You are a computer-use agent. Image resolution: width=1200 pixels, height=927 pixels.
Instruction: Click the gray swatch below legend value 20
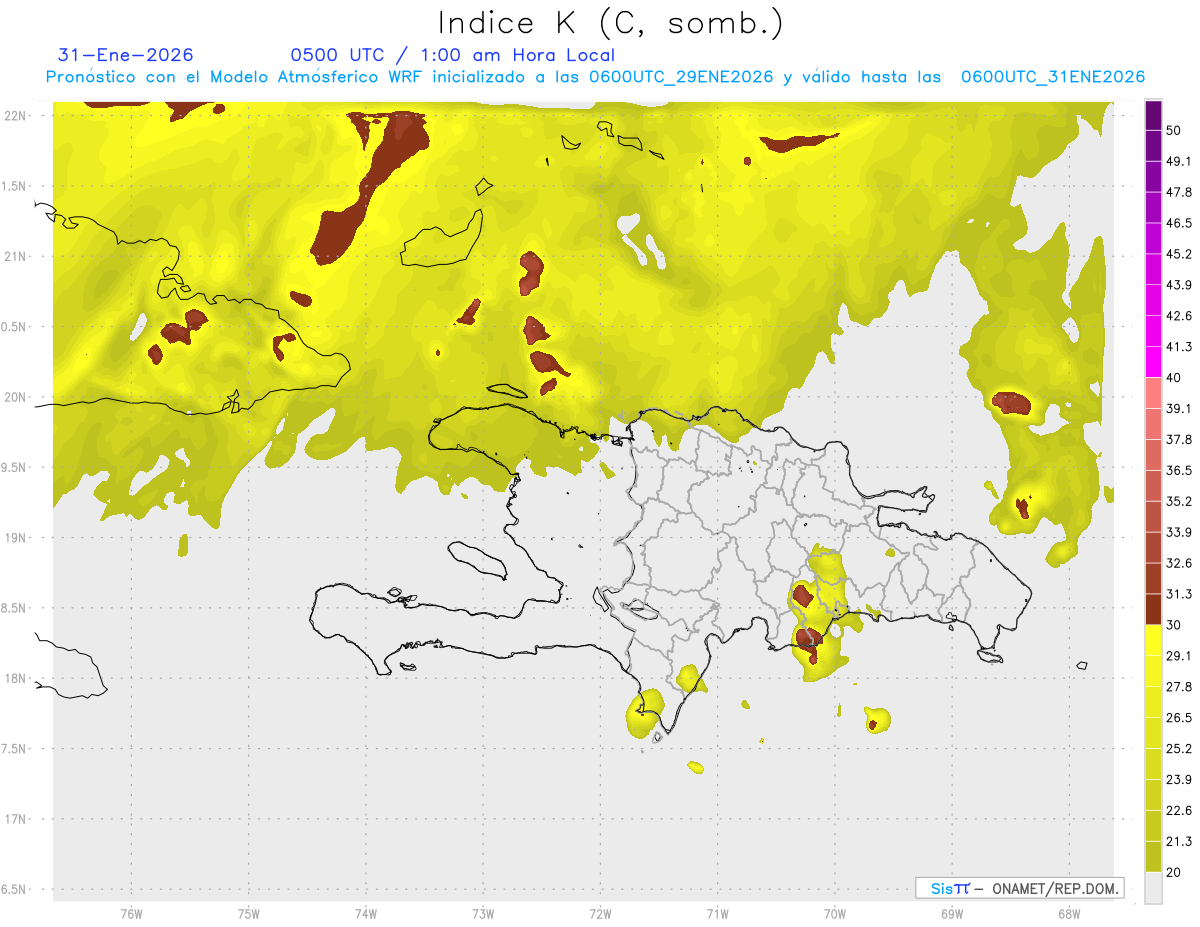(1153, 887)
